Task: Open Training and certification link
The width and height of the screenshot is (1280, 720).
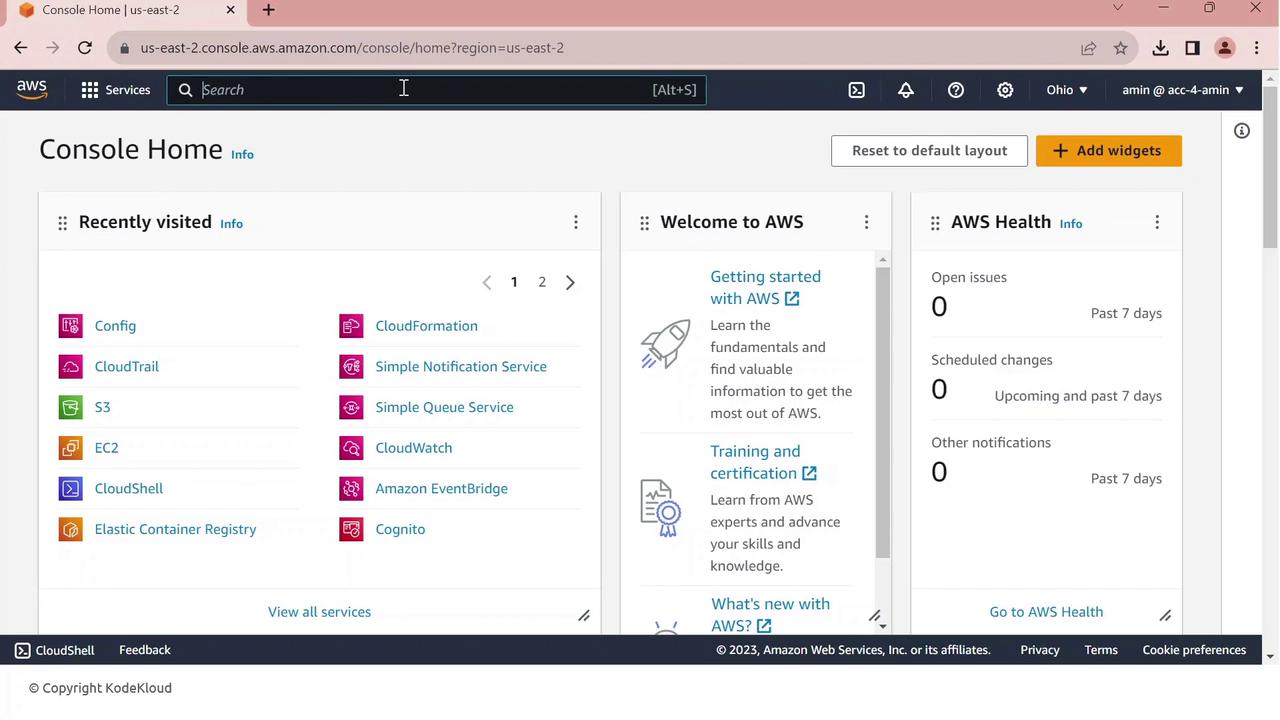Action: (763, 462)
